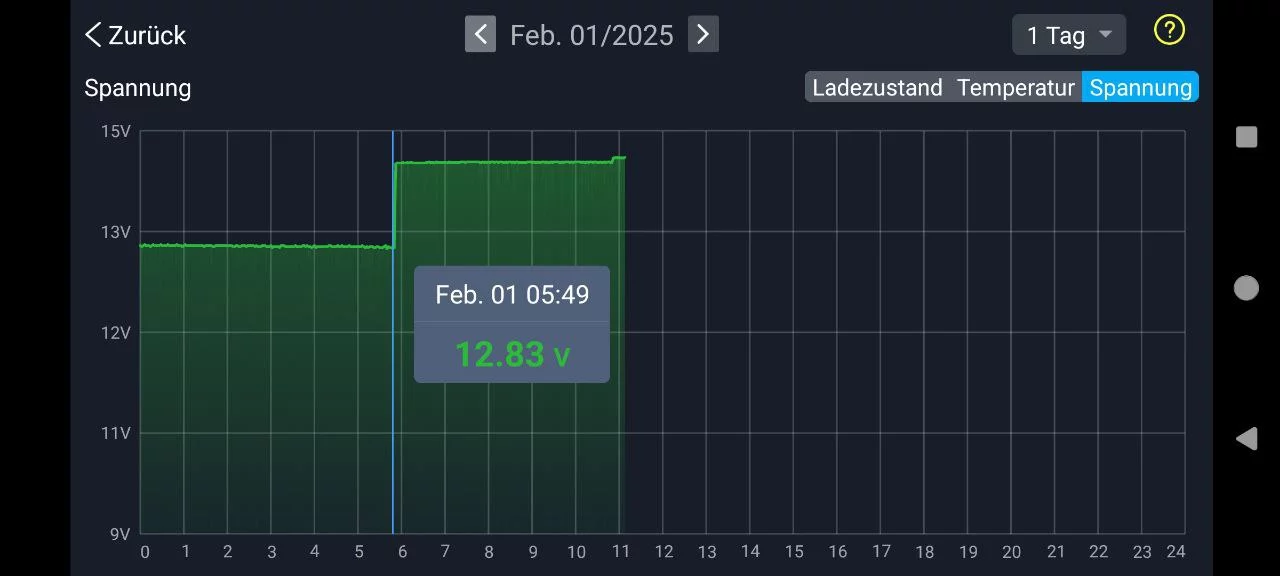Tap the chart at hour 8 label
The height and width of the screenshot is (576, 1280).
coord(489,552)
